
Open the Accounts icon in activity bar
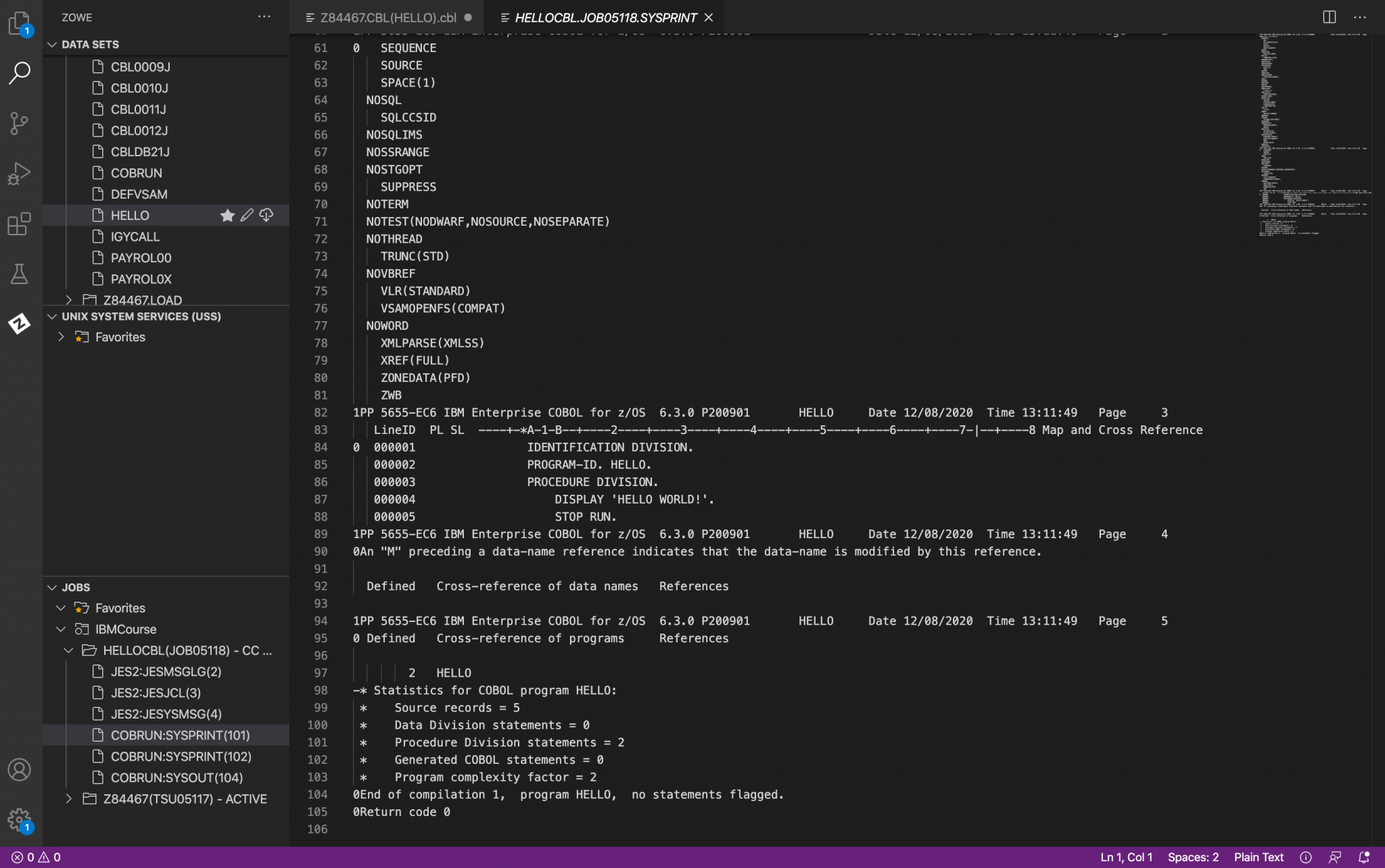[18, 769]
